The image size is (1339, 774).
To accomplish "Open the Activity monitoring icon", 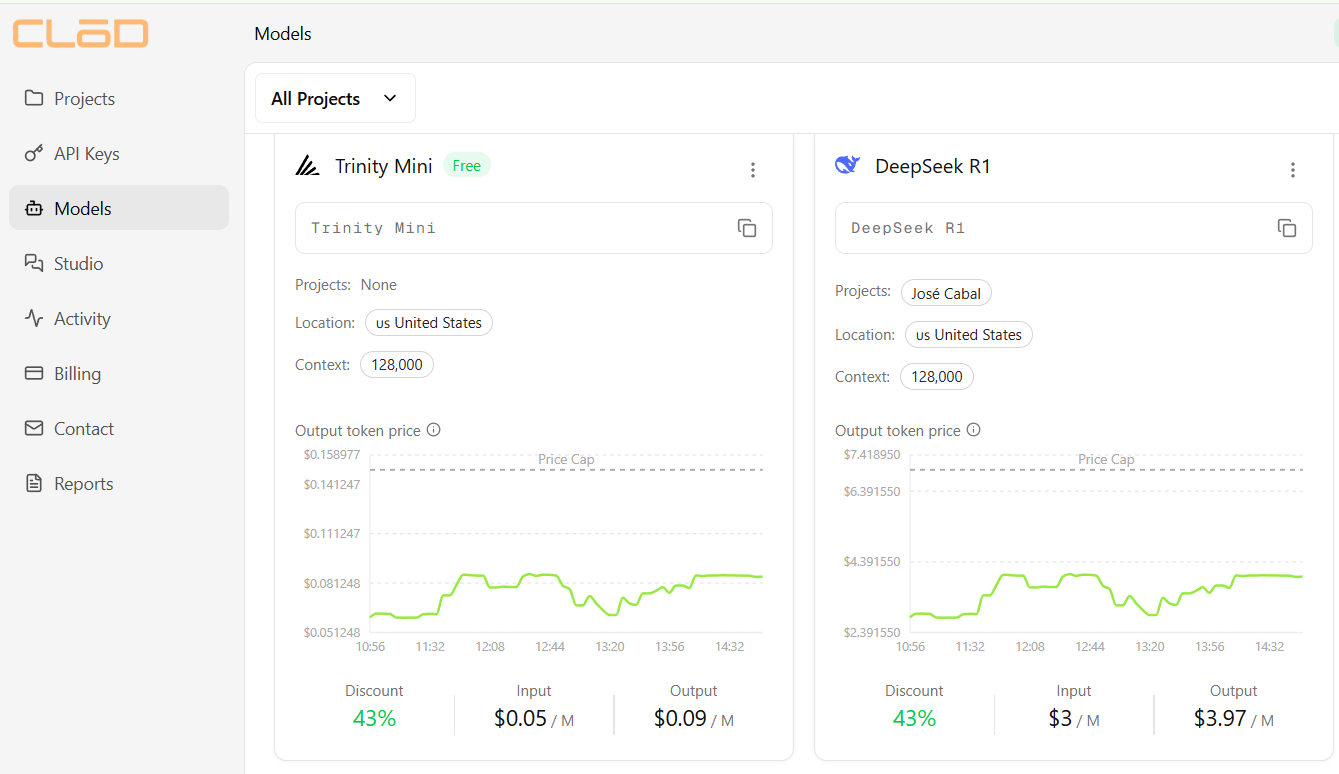I will 34,318.
